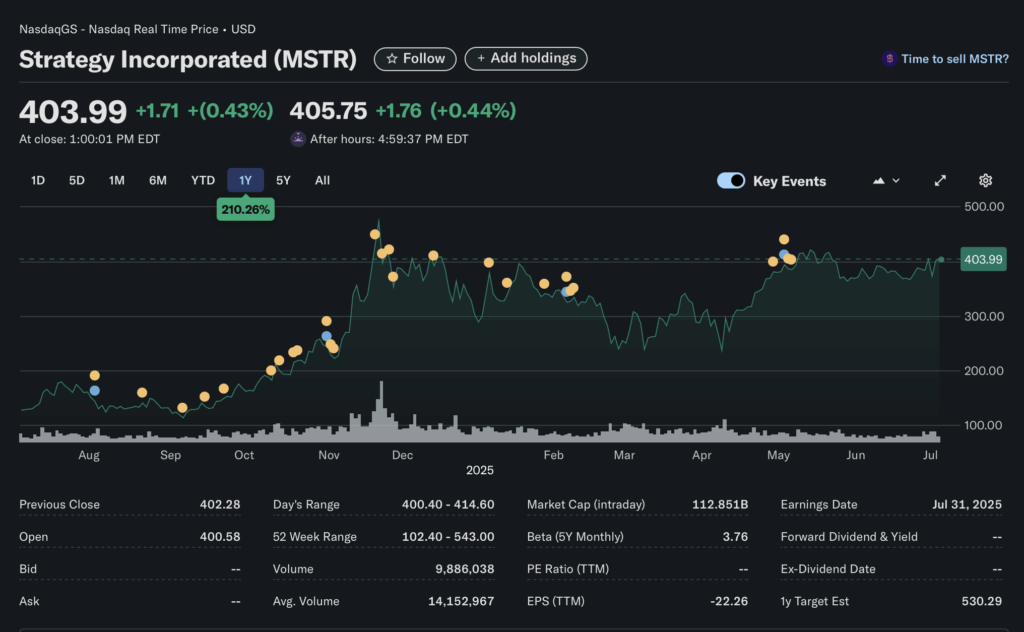
Task: Show the 5Y chart range
Action: pyautogui.click(x=283, y=181)
